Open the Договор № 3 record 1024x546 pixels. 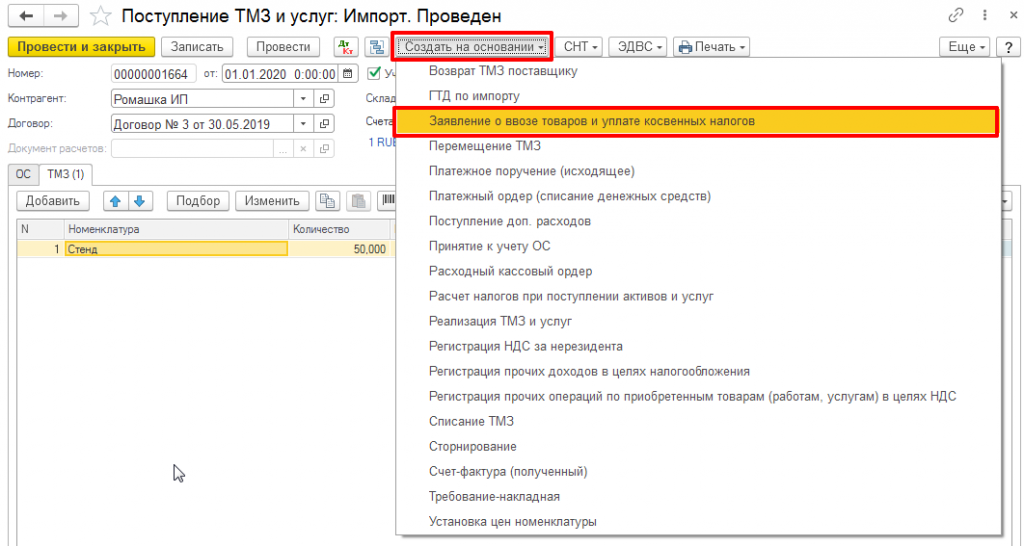[323, 123]
